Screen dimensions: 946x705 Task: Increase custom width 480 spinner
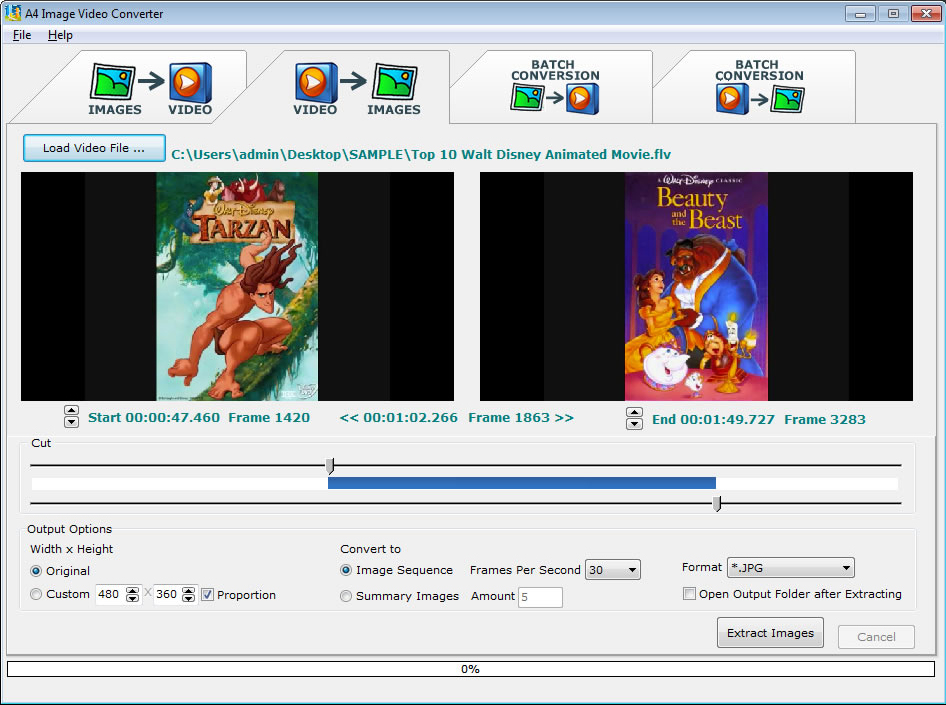133,590
